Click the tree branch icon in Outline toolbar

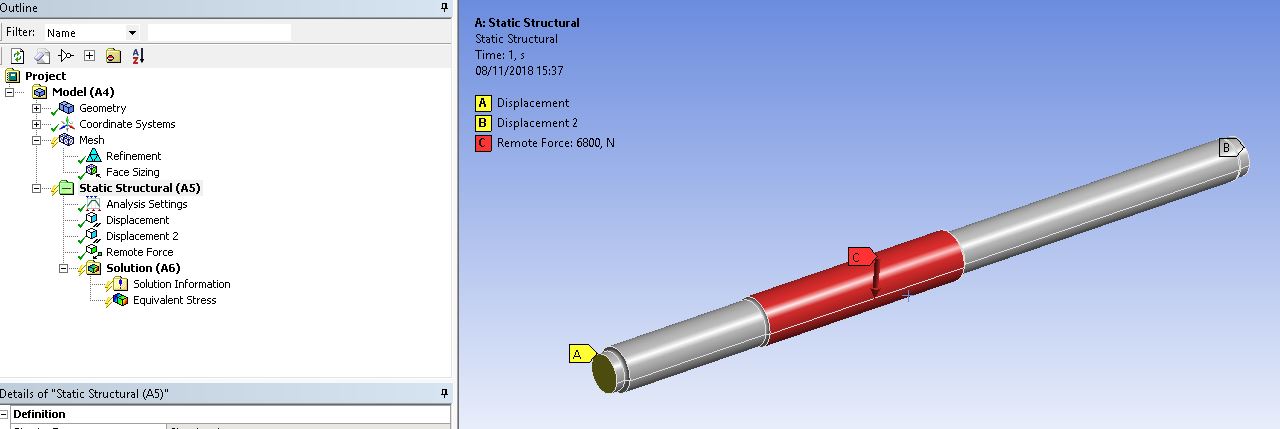pos(66,56)
